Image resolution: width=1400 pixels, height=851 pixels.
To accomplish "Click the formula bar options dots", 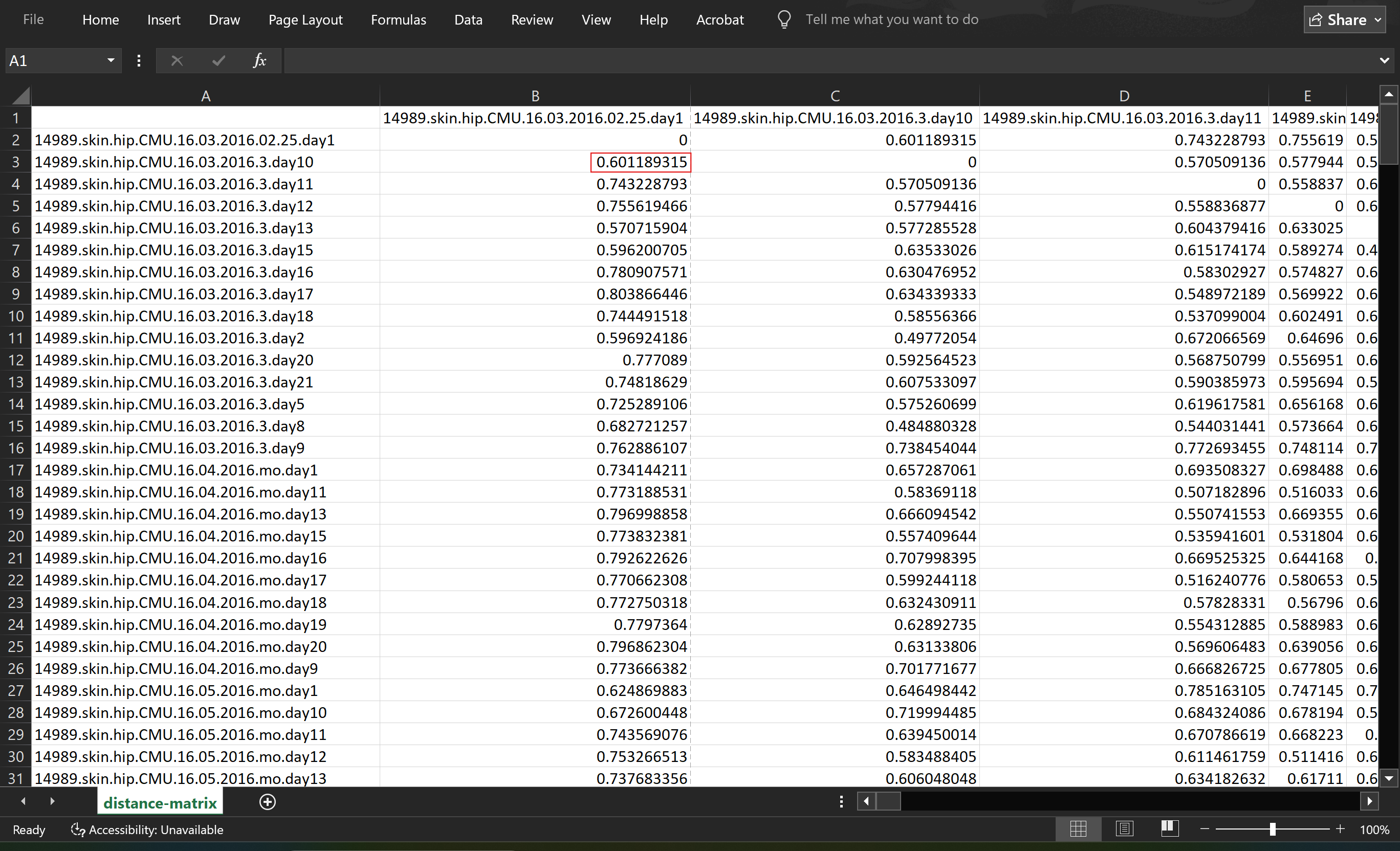I will click(x=139, y=60).
